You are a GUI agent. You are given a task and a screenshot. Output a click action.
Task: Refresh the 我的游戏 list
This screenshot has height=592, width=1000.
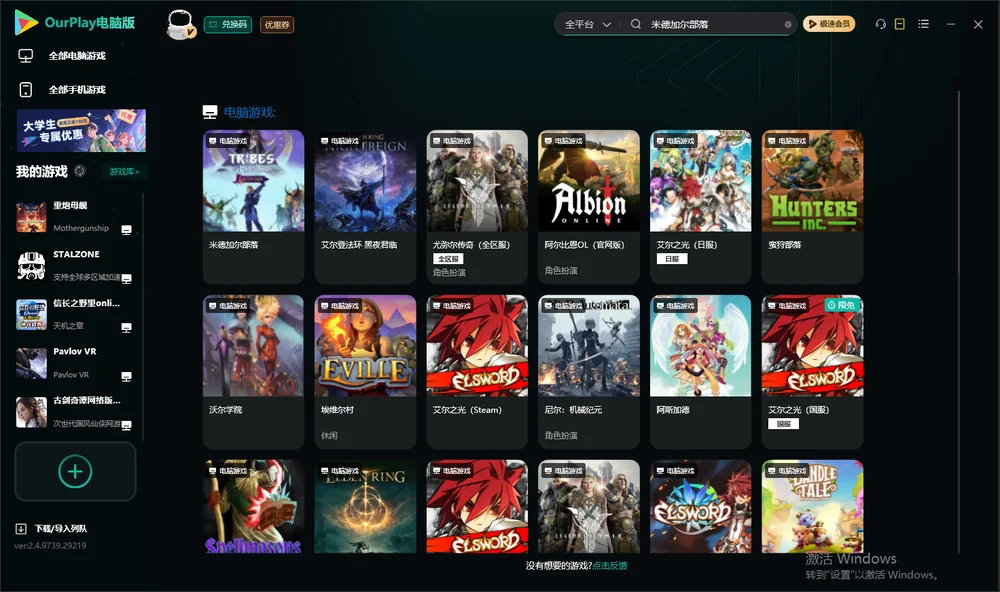80,171
